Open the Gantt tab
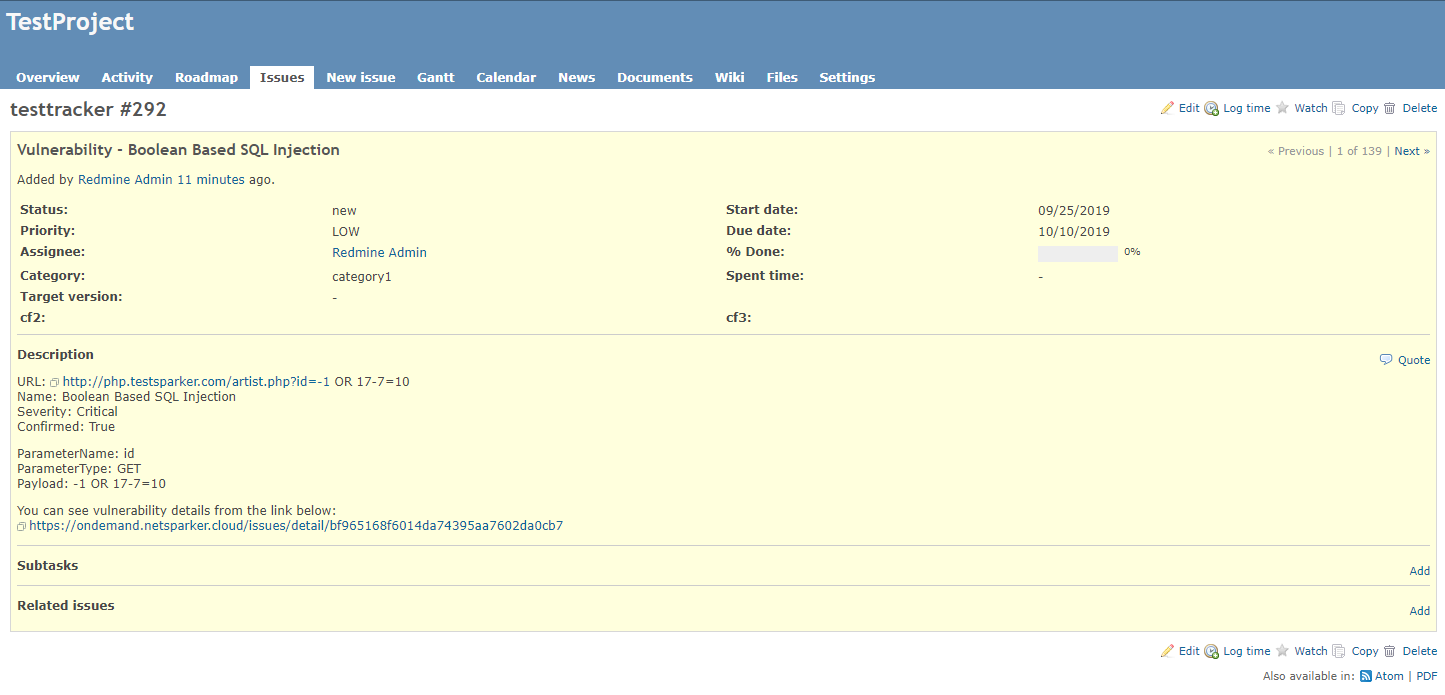This screenshot has width=1445, height=695. click(x=435, y=77)
